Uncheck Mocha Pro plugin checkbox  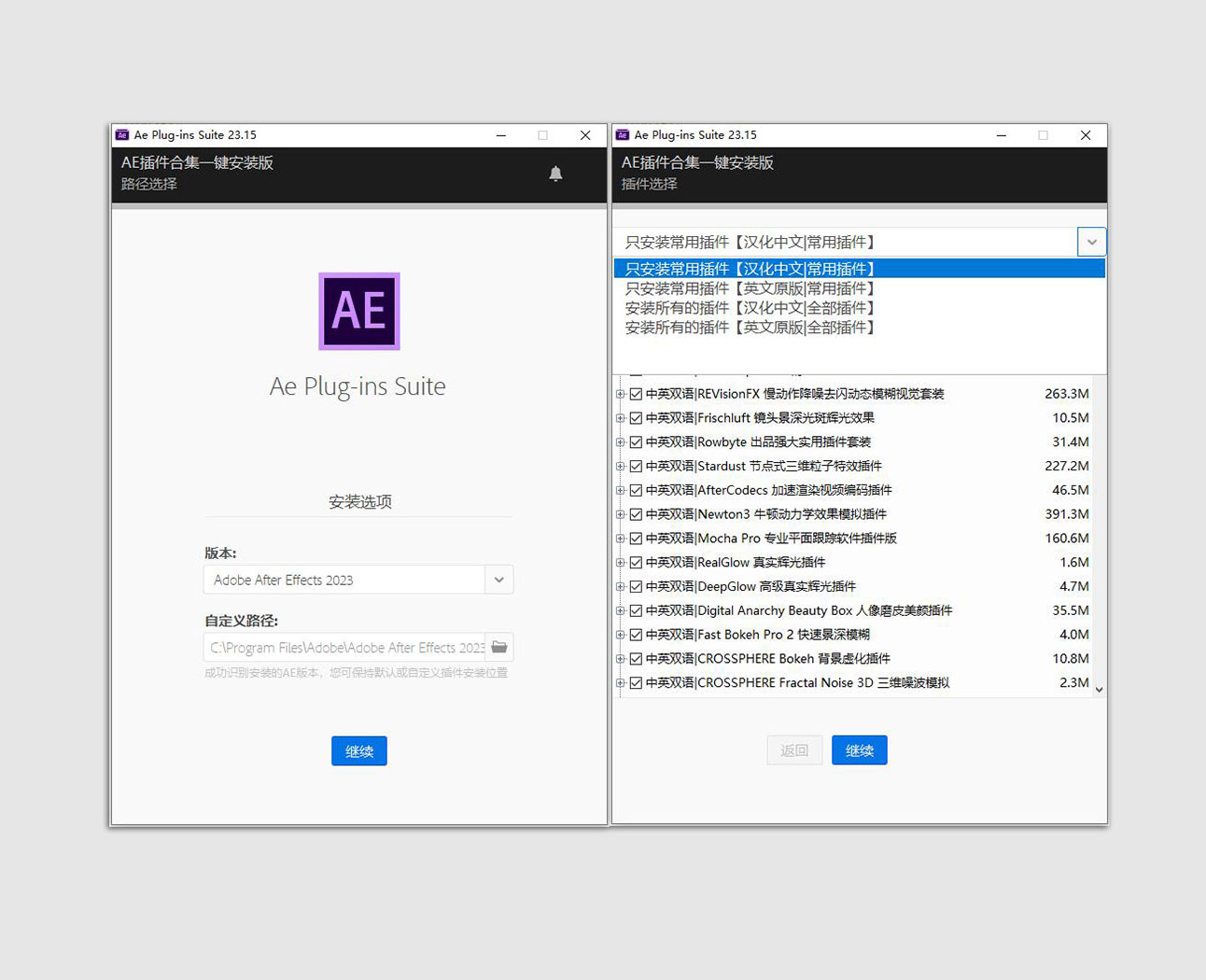coord(636,539)
